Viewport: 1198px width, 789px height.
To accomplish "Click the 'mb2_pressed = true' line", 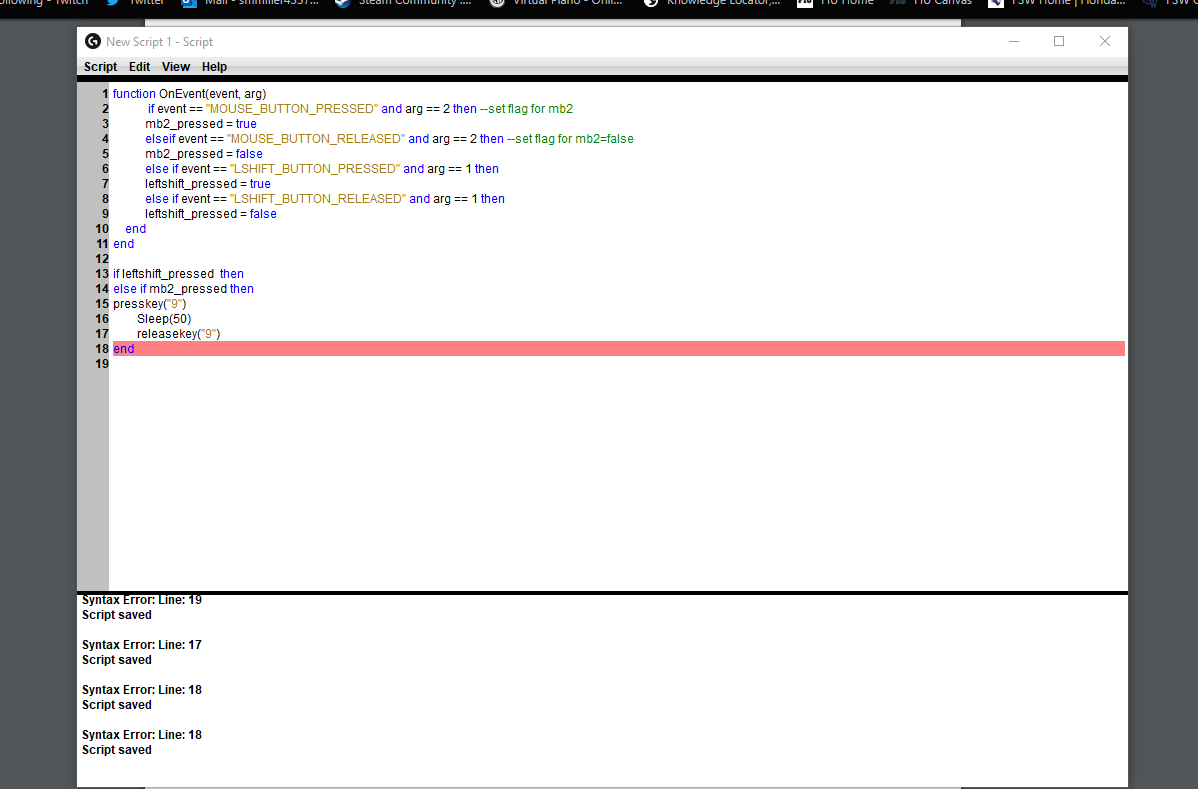I will click(x=201, y=124).
